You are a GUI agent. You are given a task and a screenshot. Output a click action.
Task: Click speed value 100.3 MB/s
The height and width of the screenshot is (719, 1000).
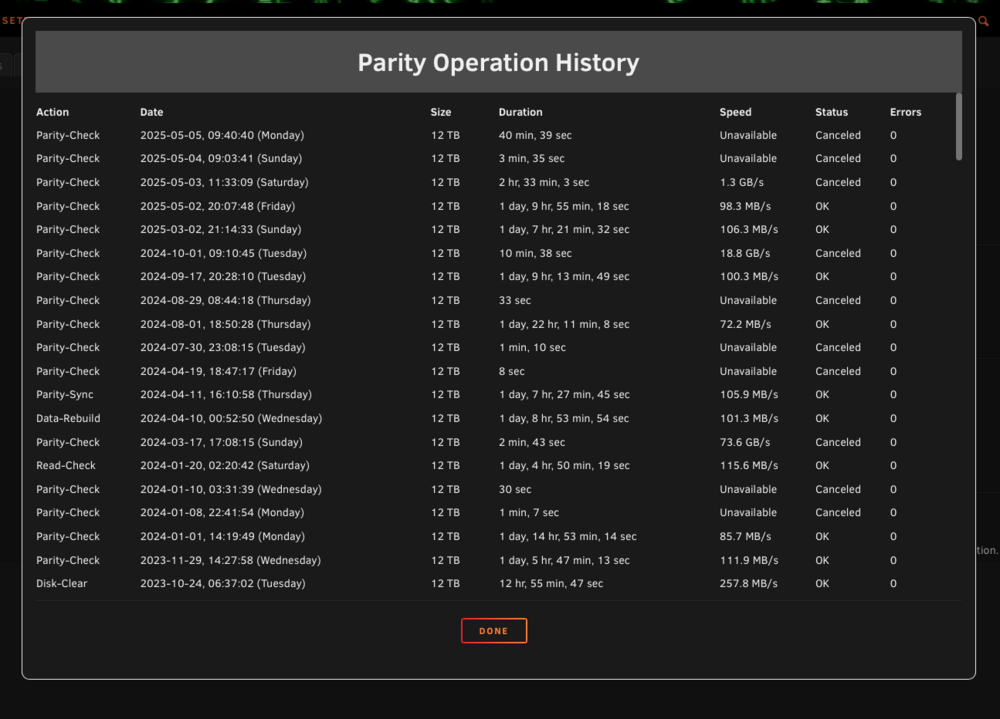pos(749,276)
